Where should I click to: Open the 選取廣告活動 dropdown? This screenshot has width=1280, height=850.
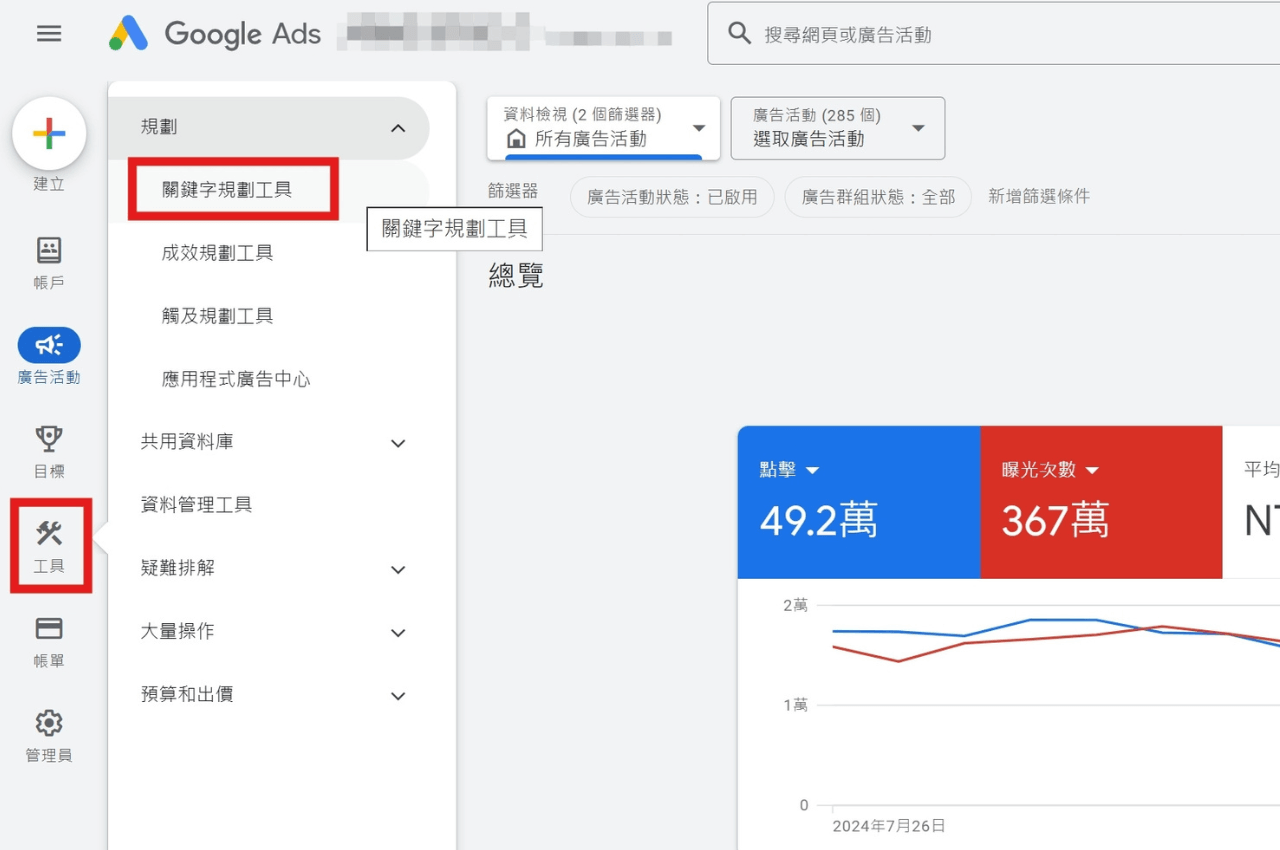click(838, 128)
